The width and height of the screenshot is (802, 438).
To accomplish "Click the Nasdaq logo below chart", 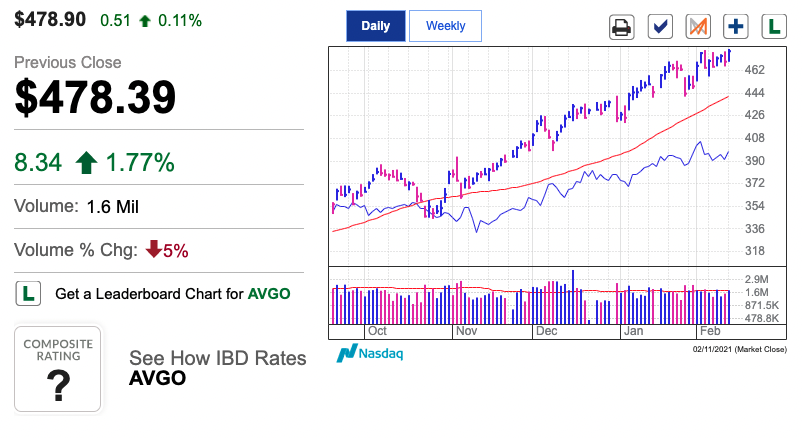I will [x=370, y=353].
